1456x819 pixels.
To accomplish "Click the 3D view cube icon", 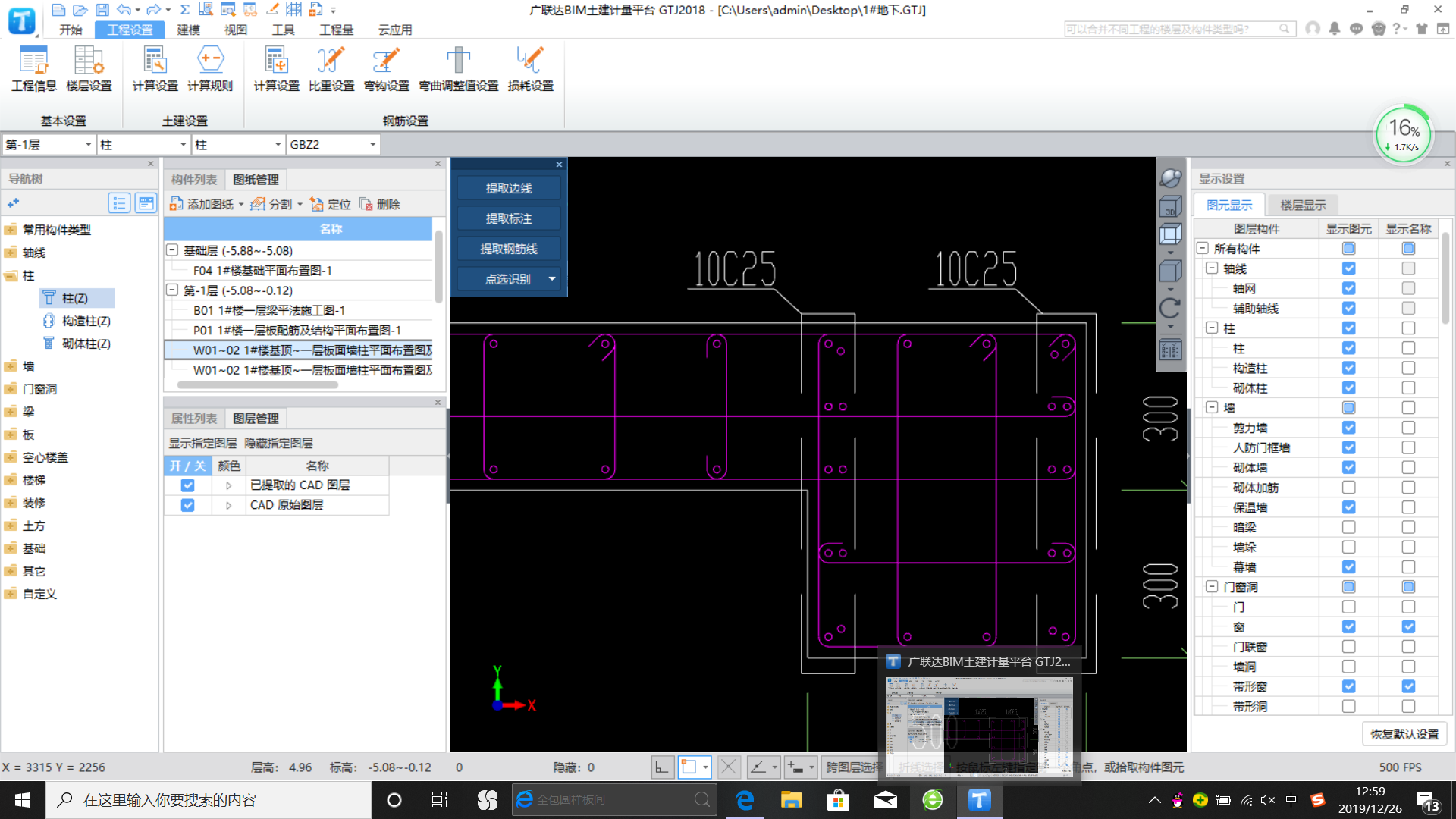I will (1170, 206).
